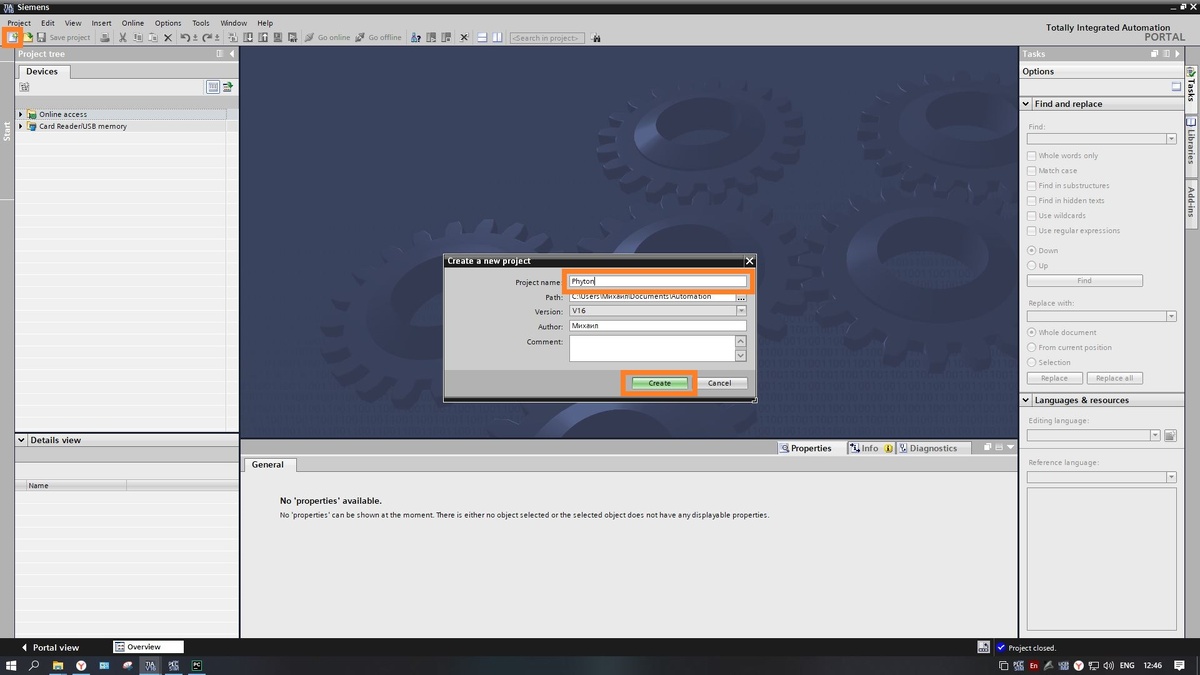
Task: Click the green arrow icon in Project tree
Action: [228, 87]
